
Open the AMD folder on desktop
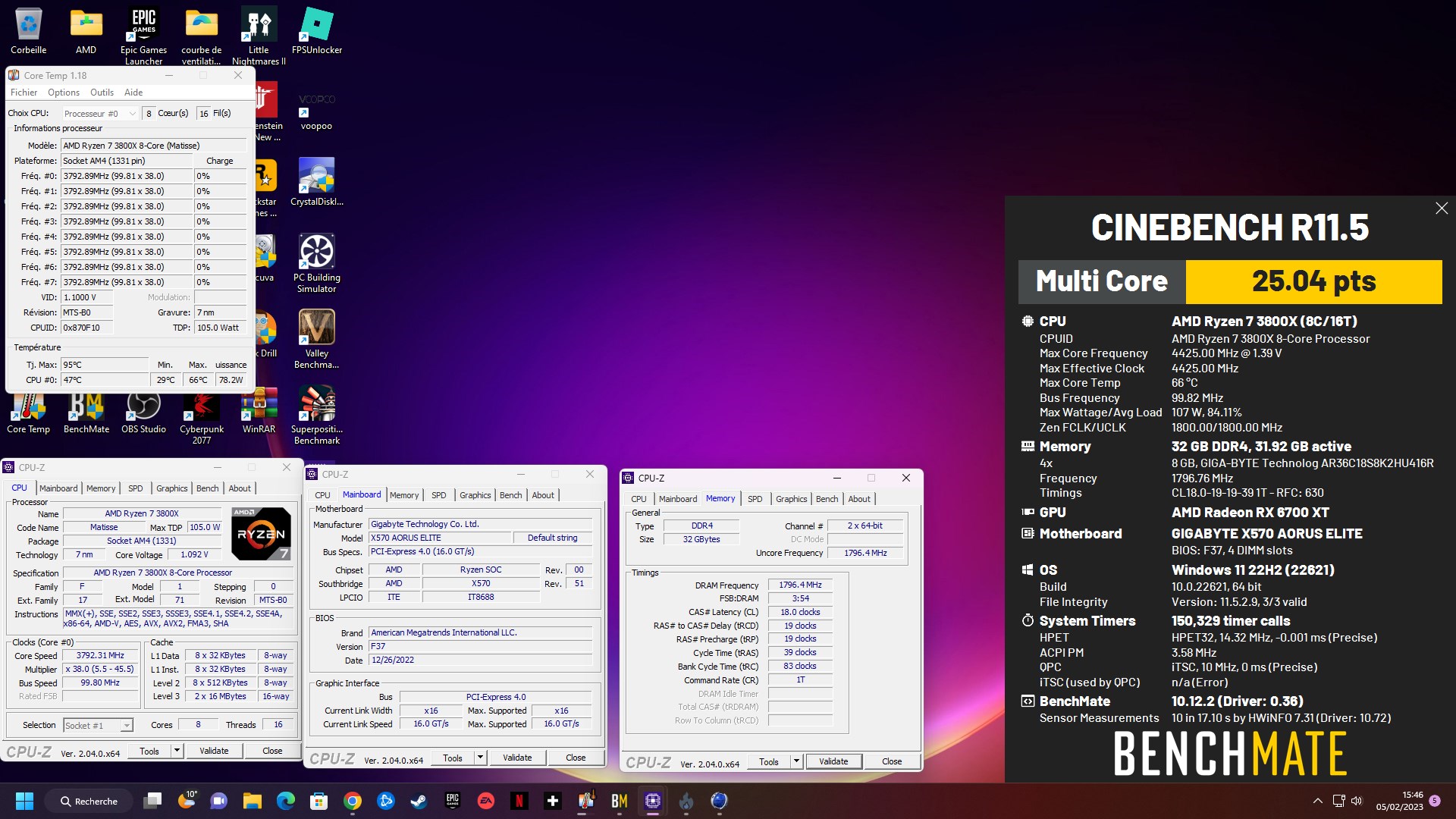86,31
